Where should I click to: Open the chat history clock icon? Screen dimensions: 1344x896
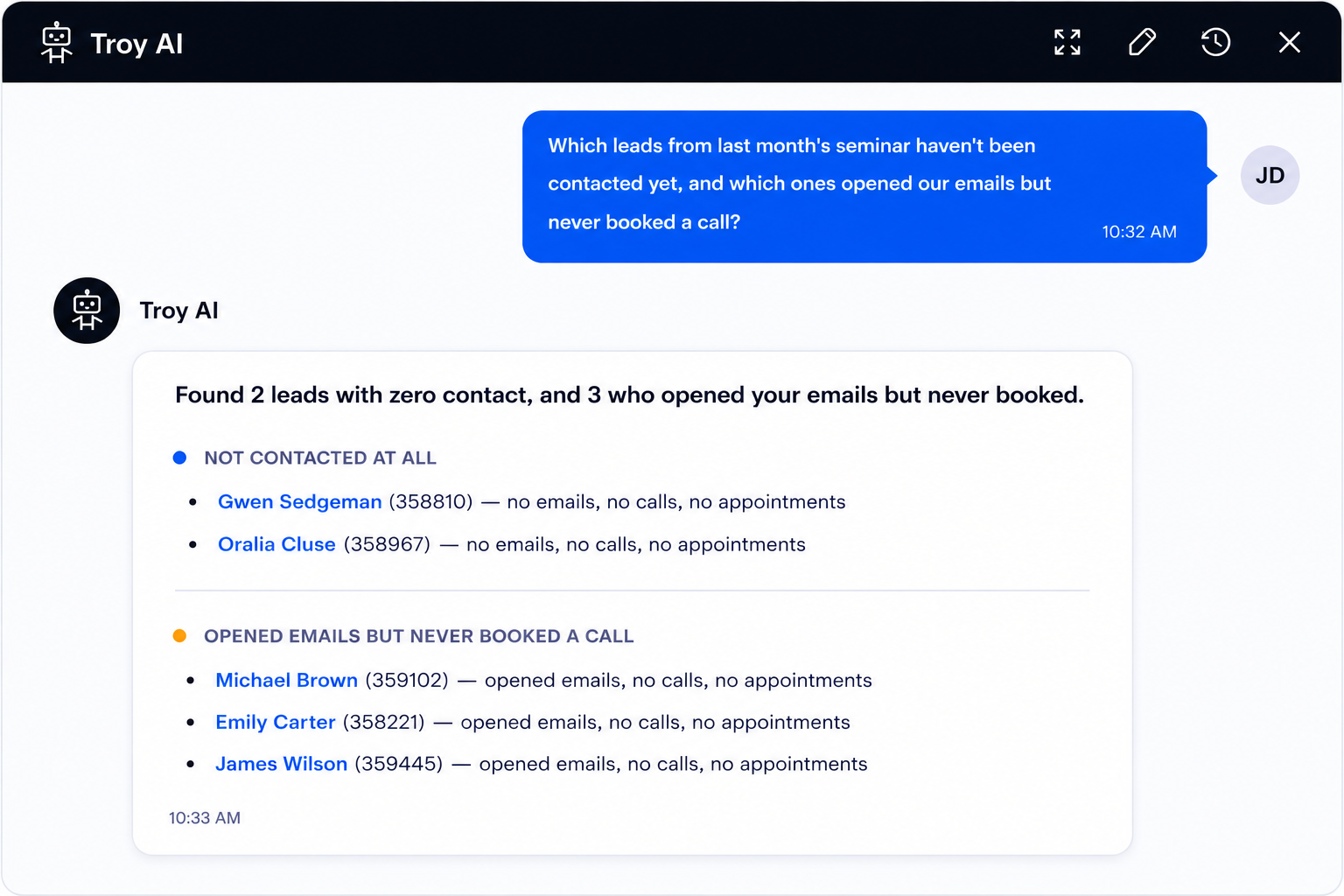coord(1215,42)
